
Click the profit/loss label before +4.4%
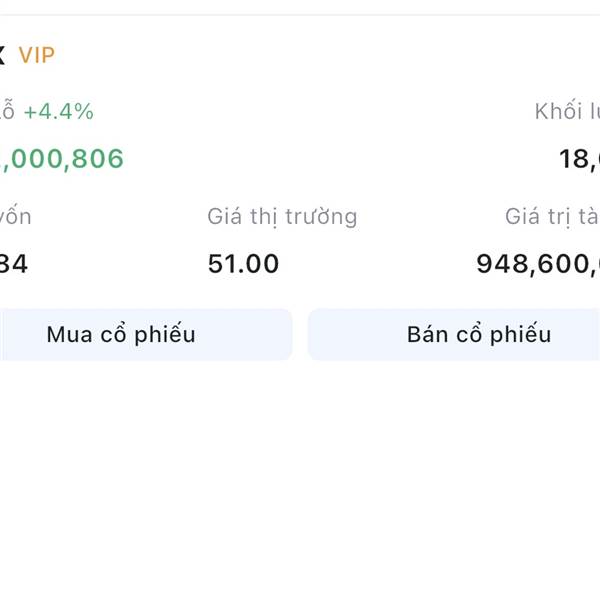tap(7, 112)
